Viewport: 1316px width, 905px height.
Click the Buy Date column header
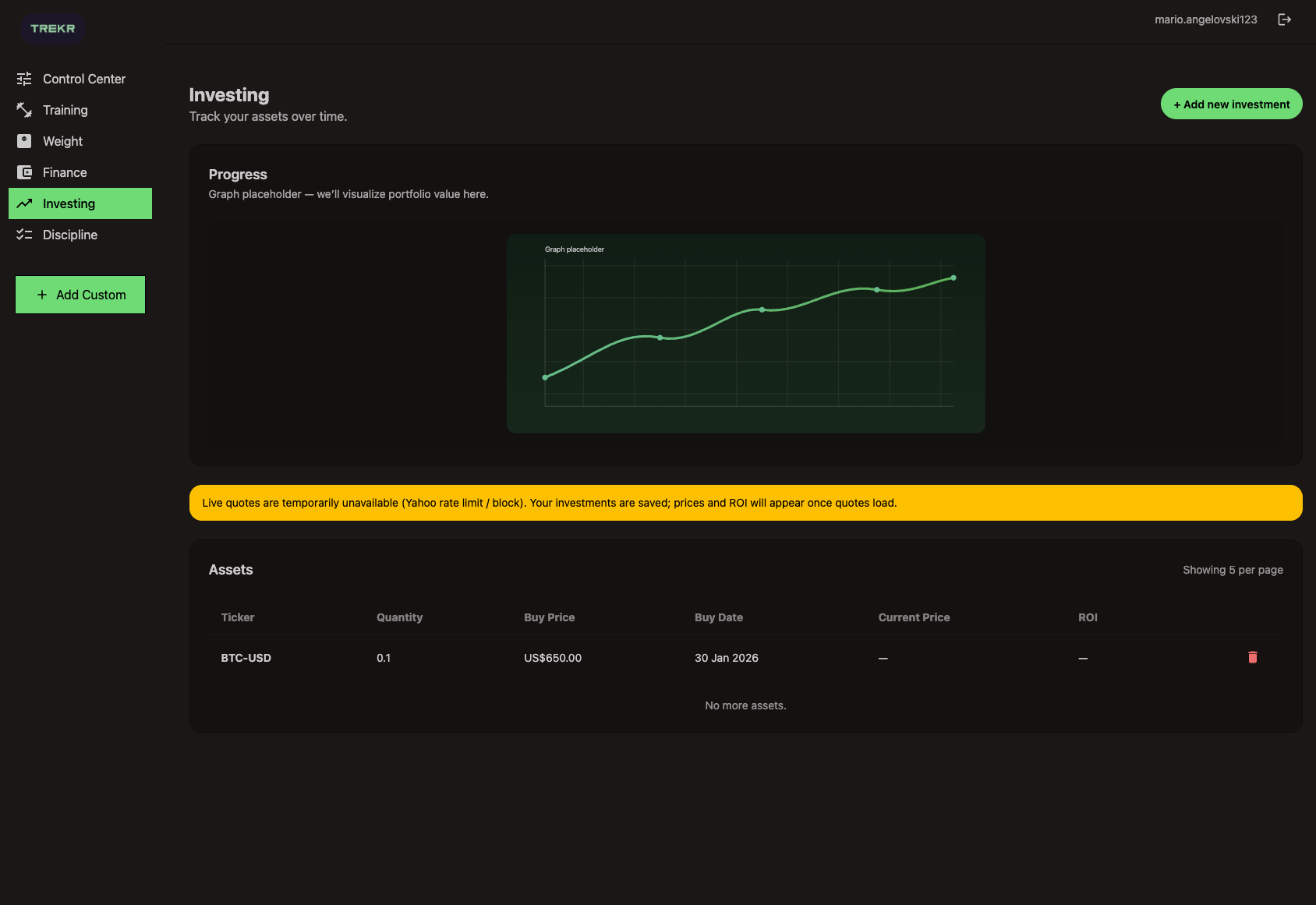pyautogui.click(x=718, y=617)
